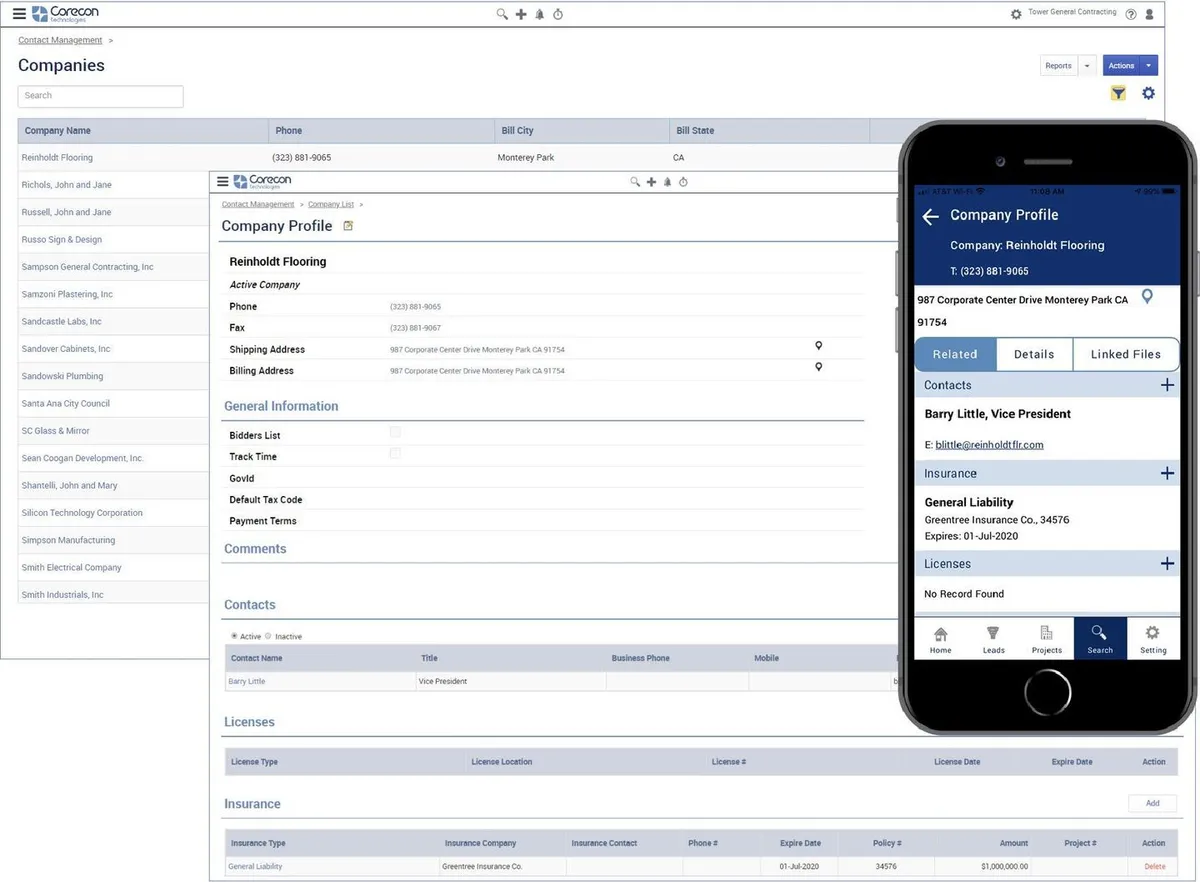
Task: Open the Linked Files tab
Action: coord(1125,354)
